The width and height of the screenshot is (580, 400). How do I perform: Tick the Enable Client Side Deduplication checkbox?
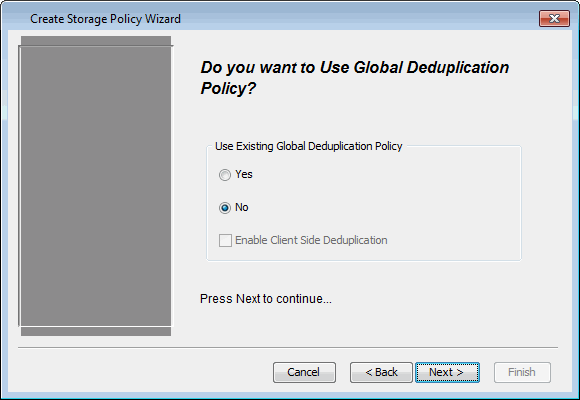(225, 240)
